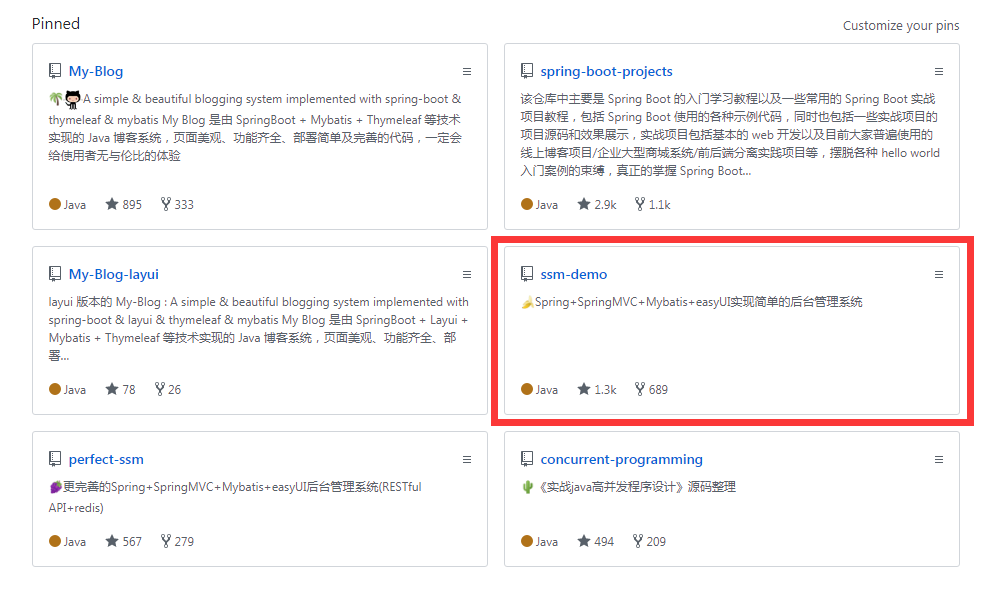
Task: Click the repository icon next to perfect-ssm
Action: pos(55,459)
